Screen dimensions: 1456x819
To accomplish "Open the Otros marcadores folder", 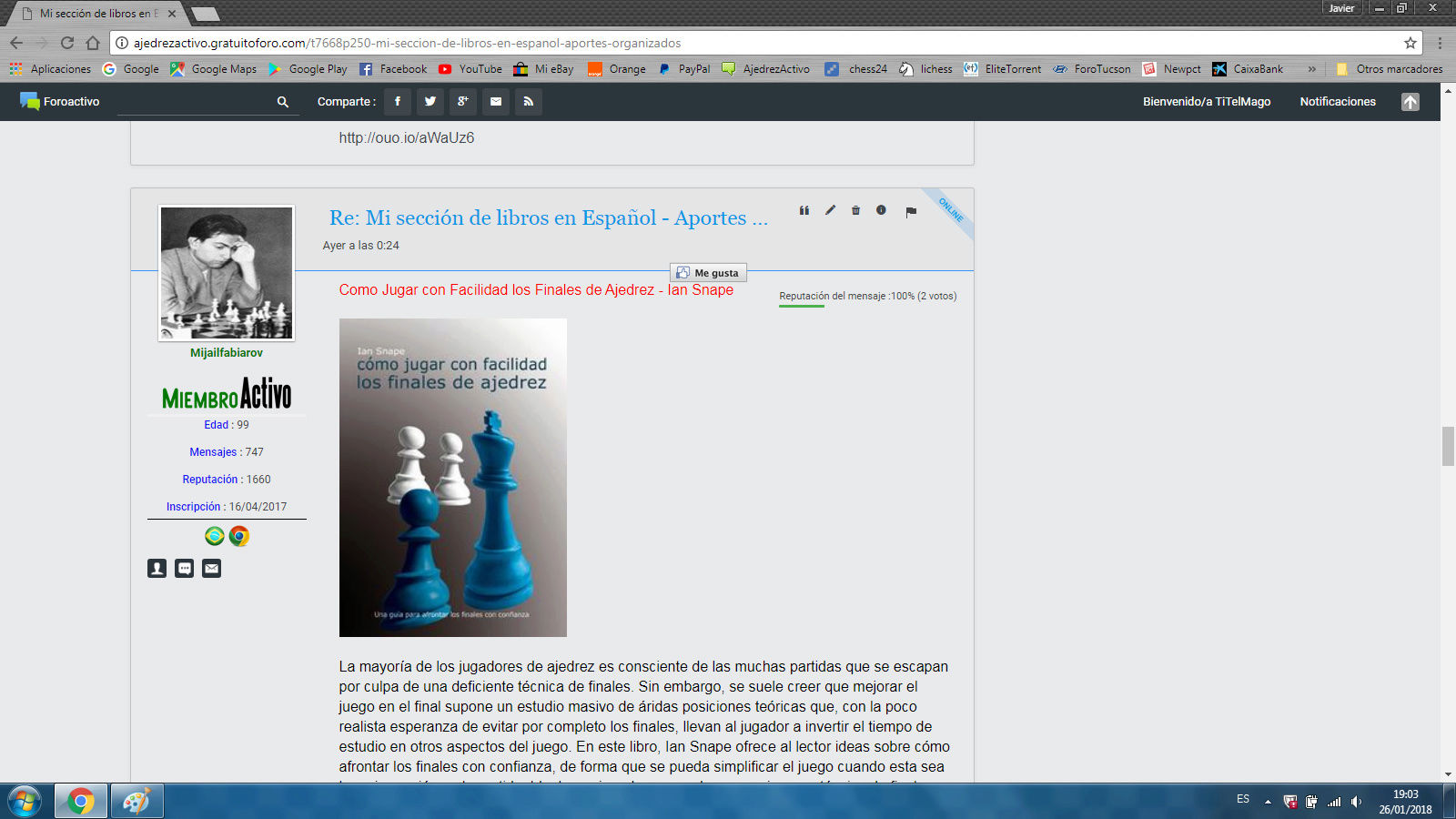I will [1390, 69].
